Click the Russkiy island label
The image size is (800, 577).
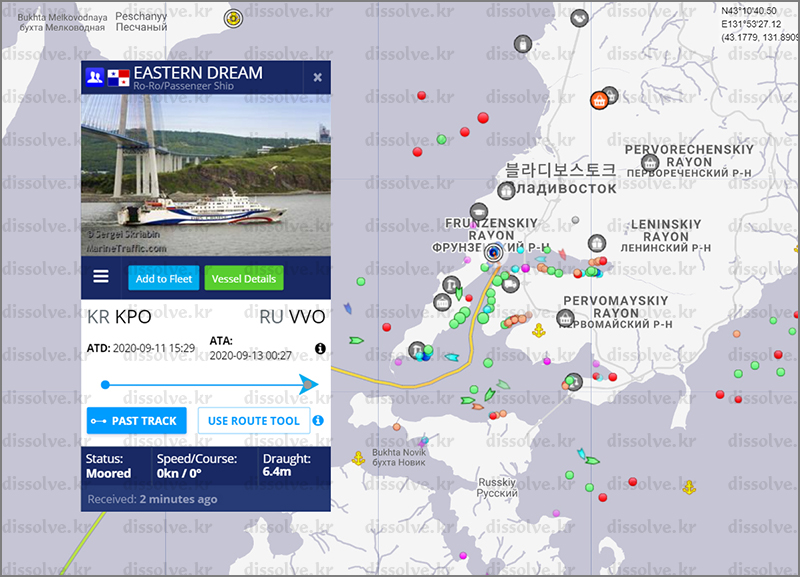point(497,487)
